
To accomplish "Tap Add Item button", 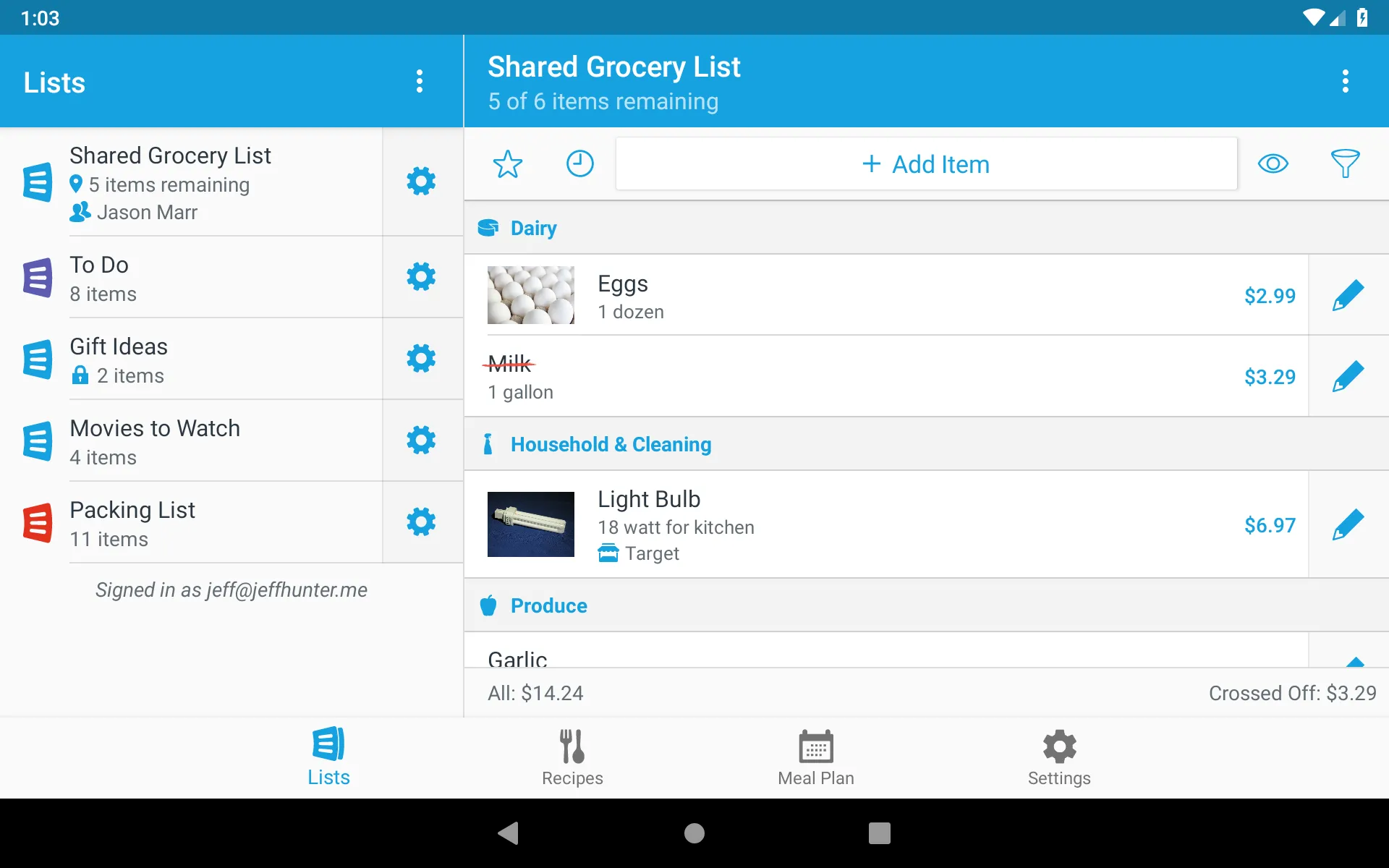I will click(924, 164).
